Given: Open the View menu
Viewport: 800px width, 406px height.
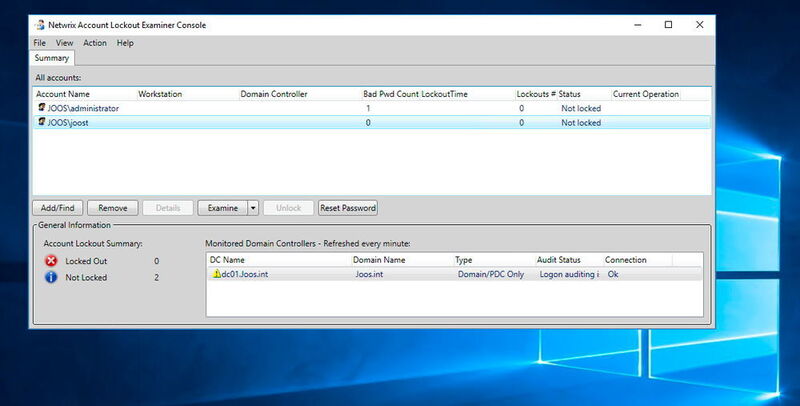Looking at the screenshot, I should (65, 43).
